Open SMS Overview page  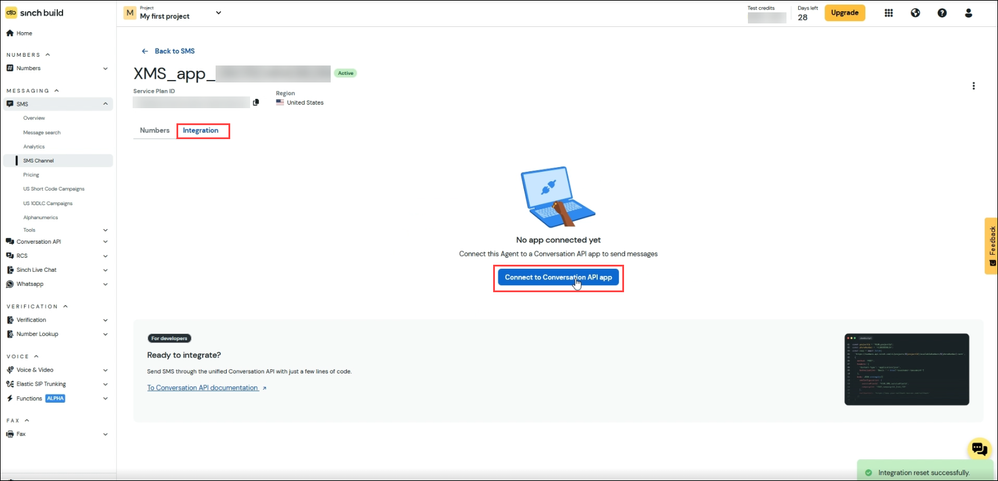pyautogui.click(x=34, y=118)
